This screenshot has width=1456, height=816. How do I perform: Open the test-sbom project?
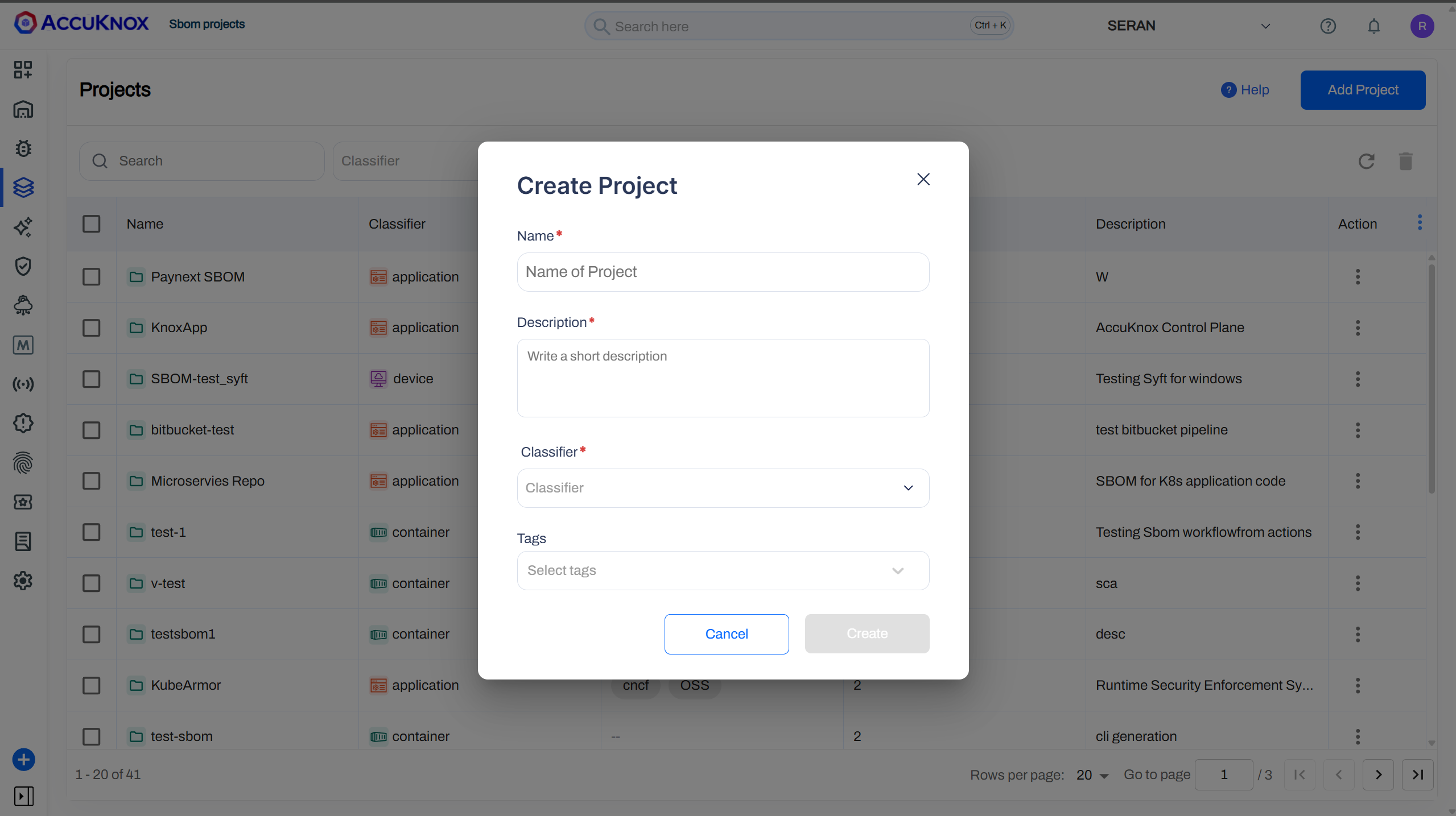[x=182, y=736]
